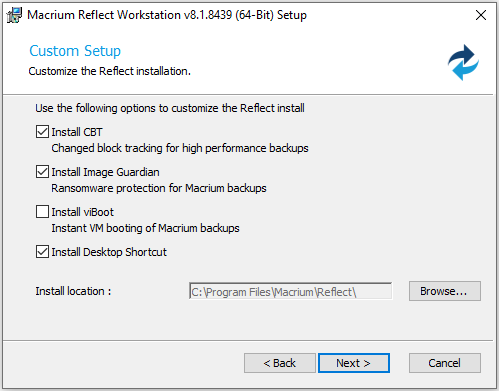Image resolution: width=499 pixels, height=391 pixels.
Task: Cancel the Reflect installation
Action: click(x=445, y=363)
